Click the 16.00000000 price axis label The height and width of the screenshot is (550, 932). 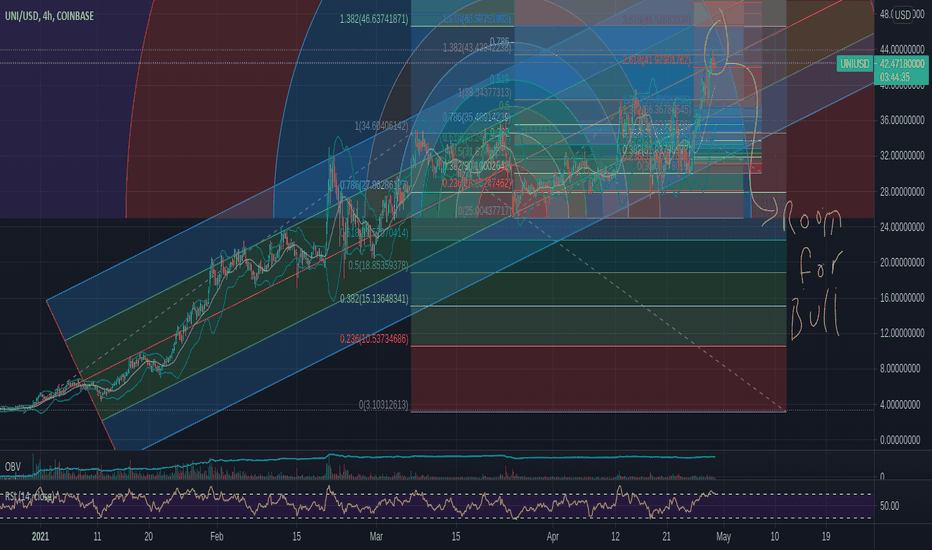coord(902,298)
